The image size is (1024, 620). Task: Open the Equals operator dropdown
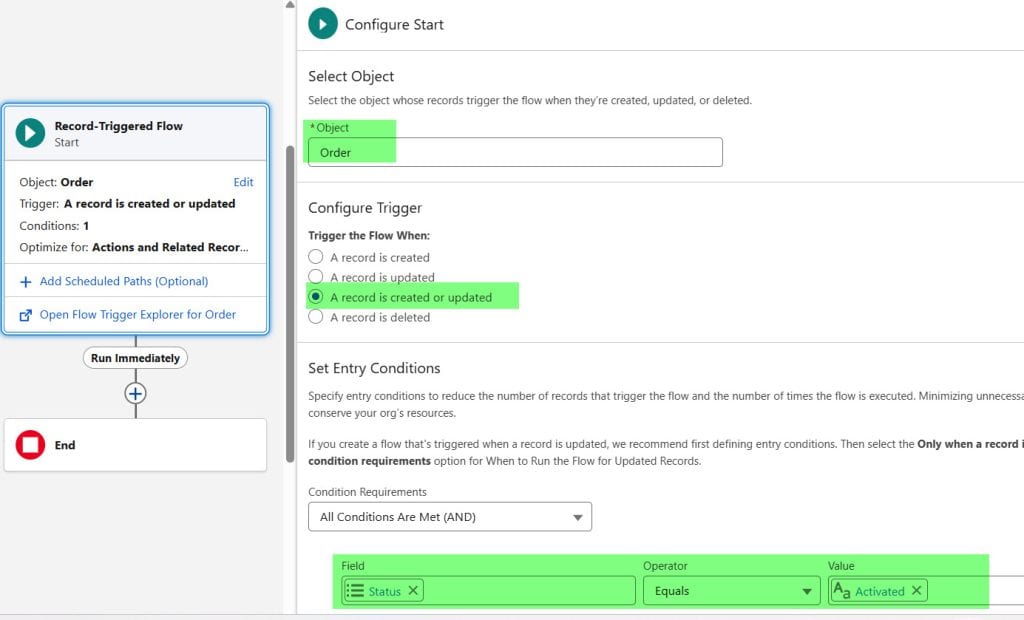pyautogui.click(x=731, y=591)
